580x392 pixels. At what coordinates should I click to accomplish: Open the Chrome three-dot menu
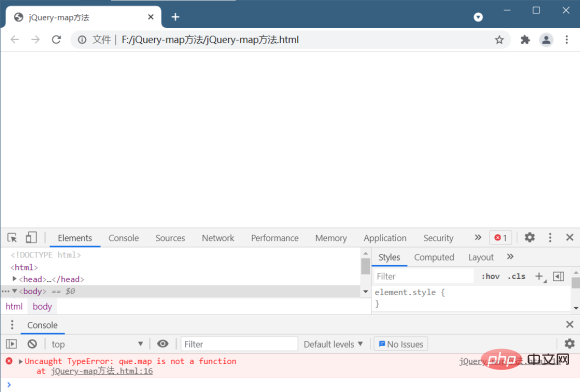point(567,40)
